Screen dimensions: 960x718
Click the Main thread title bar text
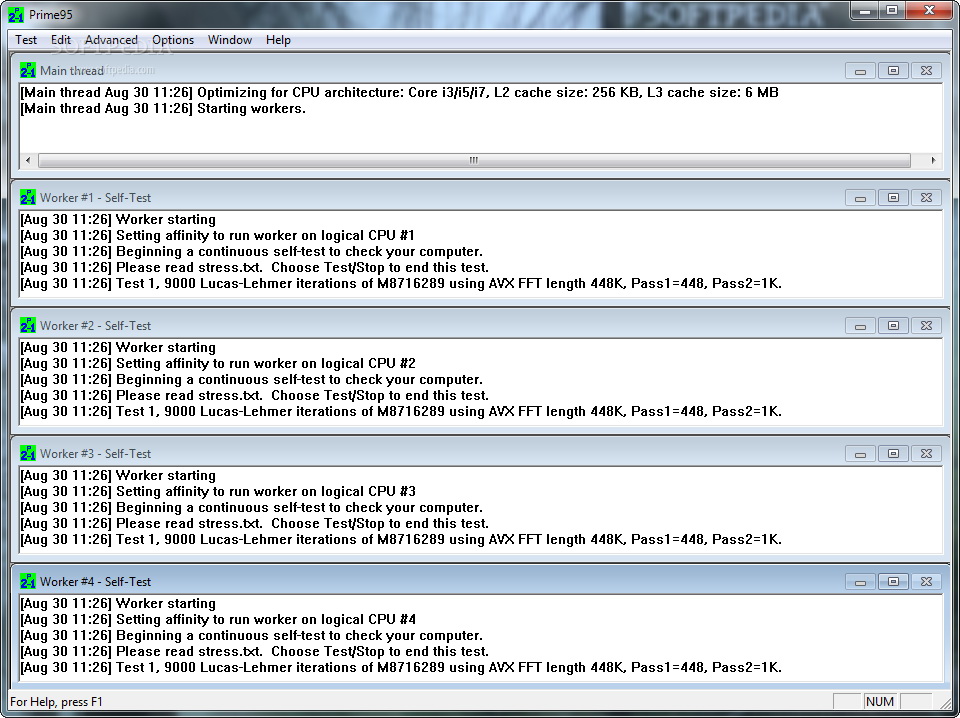[72, 70]
